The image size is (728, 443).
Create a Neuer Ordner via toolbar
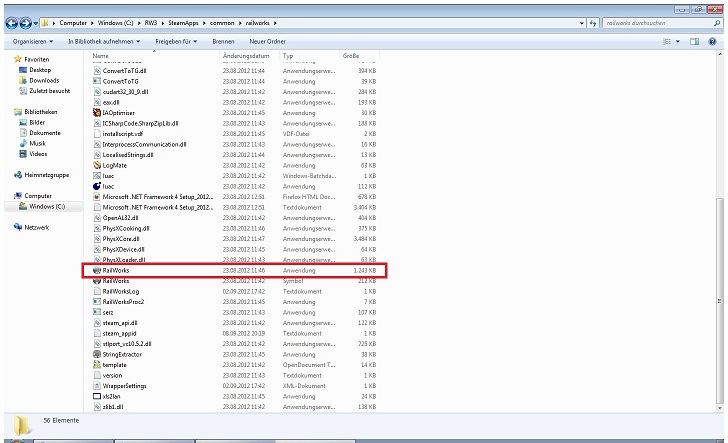(x=267, y=41)
